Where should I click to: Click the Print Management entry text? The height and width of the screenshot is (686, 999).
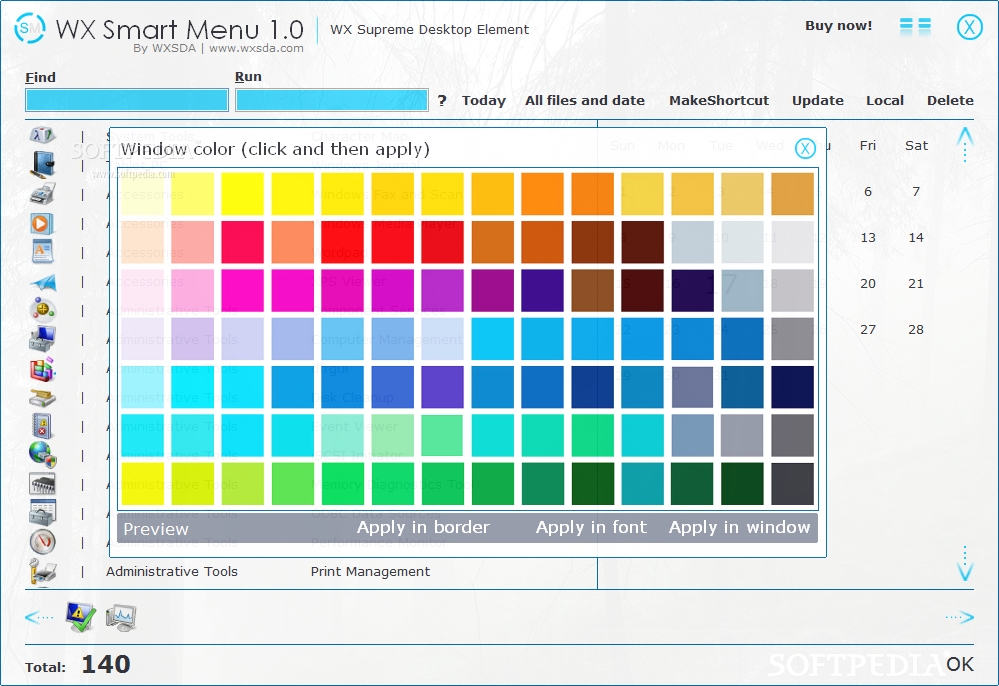pyautogui.click(x=370, y=571)
